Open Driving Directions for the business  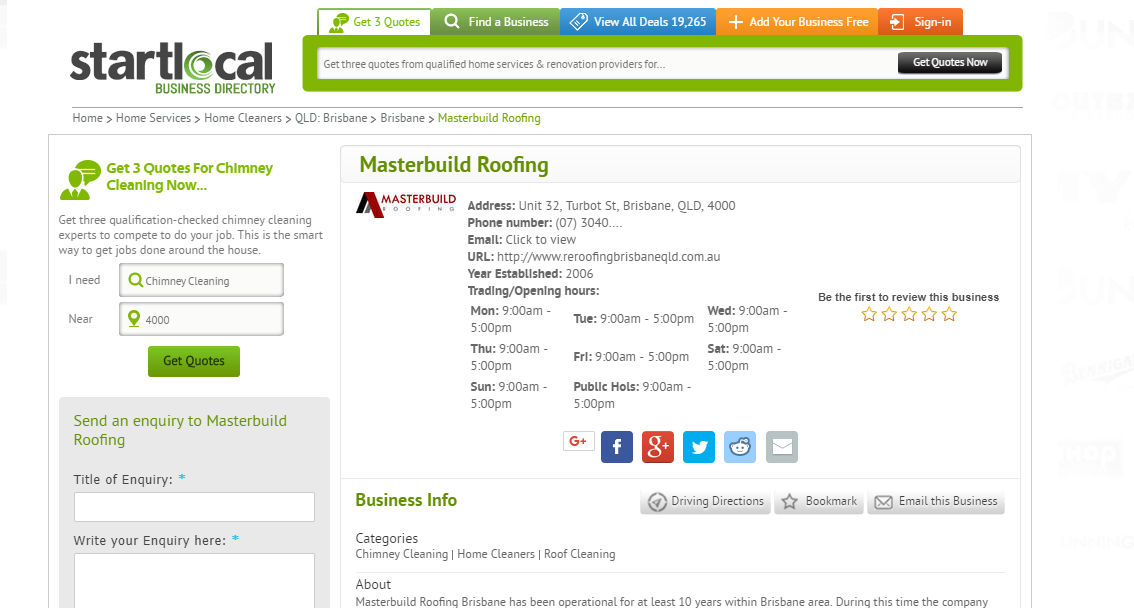pos(705,501)
